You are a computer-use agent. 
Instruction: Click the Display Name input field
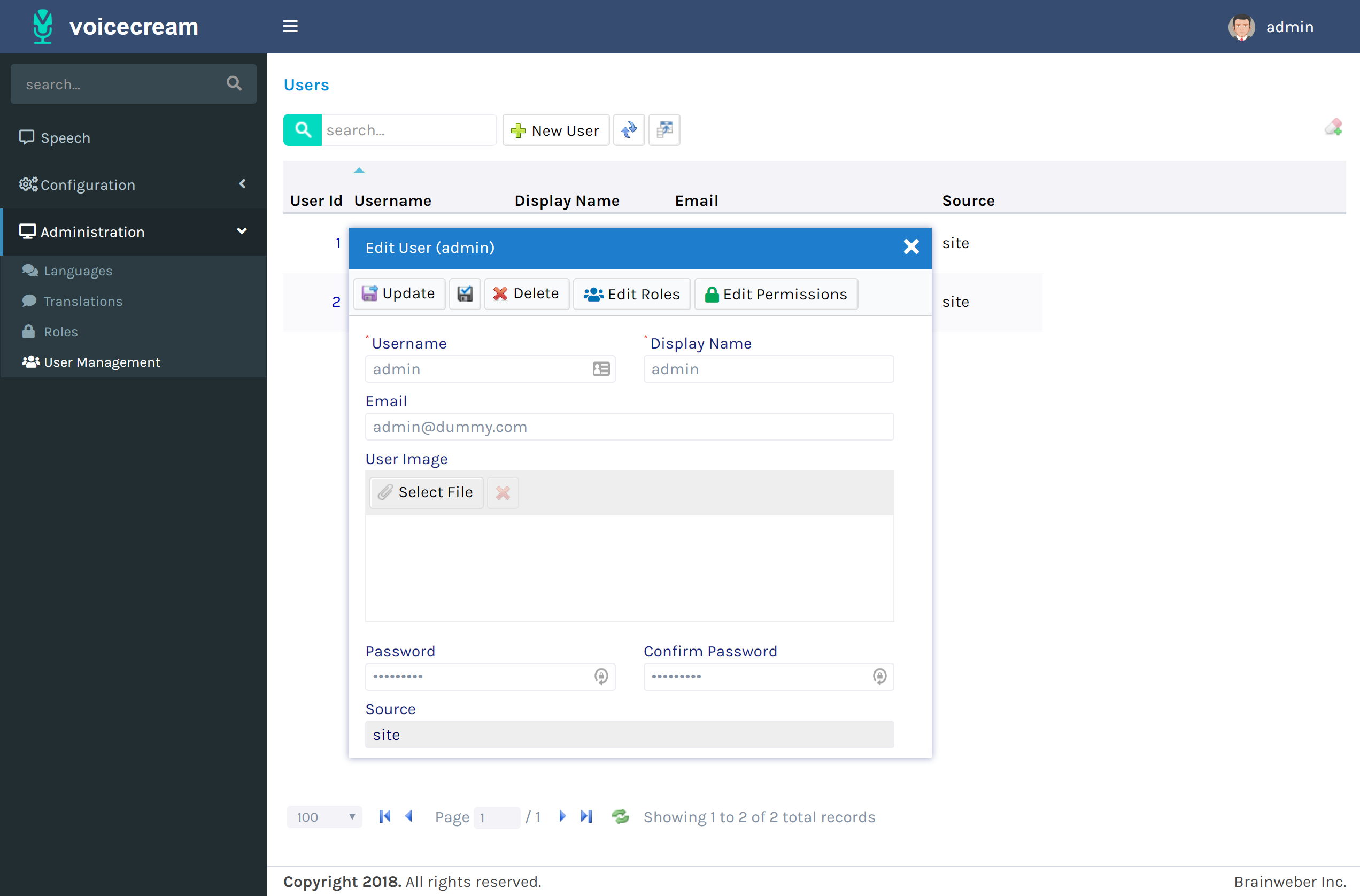click(x=769, y=369)
